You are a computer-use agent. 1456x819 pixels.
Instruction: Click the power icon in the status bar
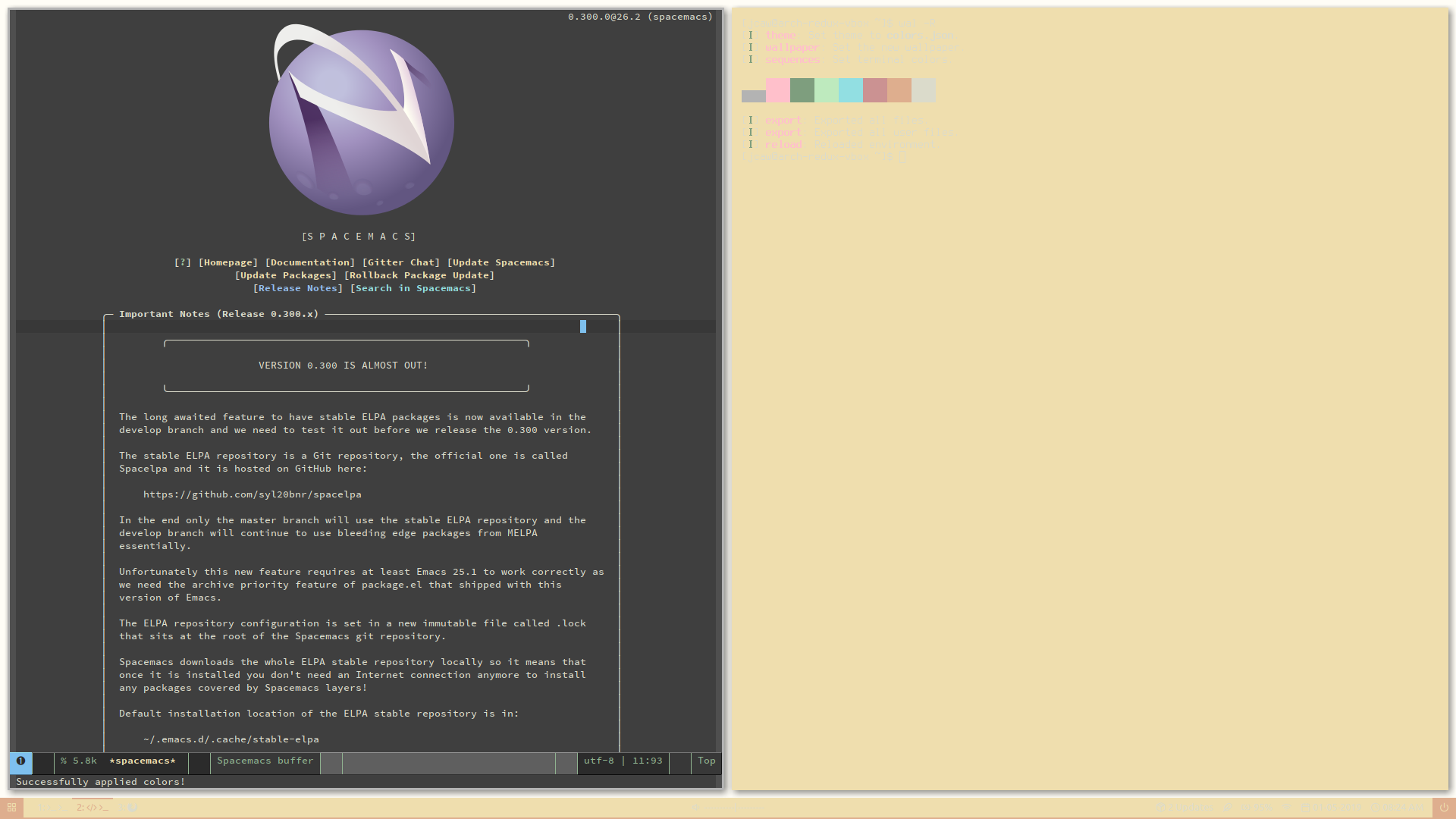(1444, 808)
